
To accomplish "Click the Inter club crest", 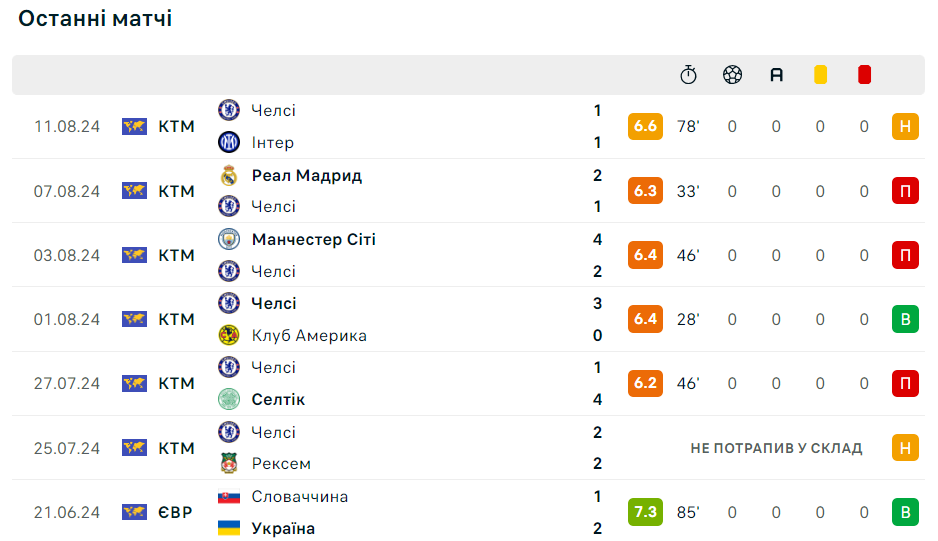I will pos(229,142).
